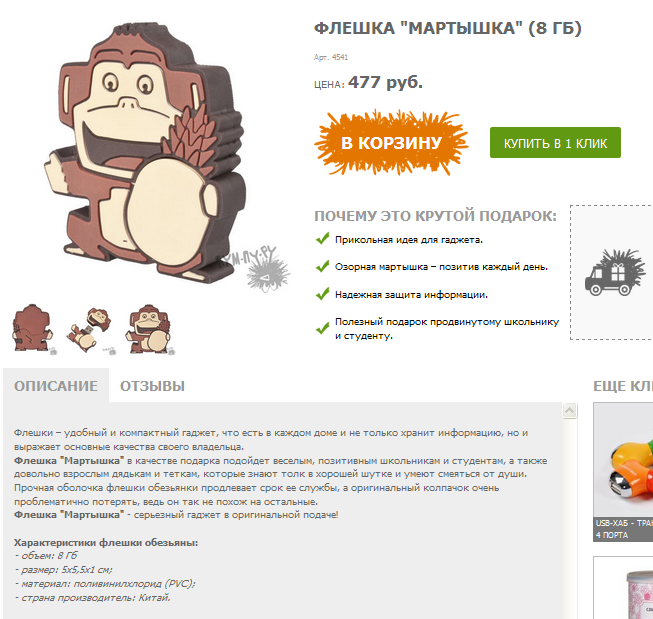Click the article number Арт. 4541

[x=331, y=57]
